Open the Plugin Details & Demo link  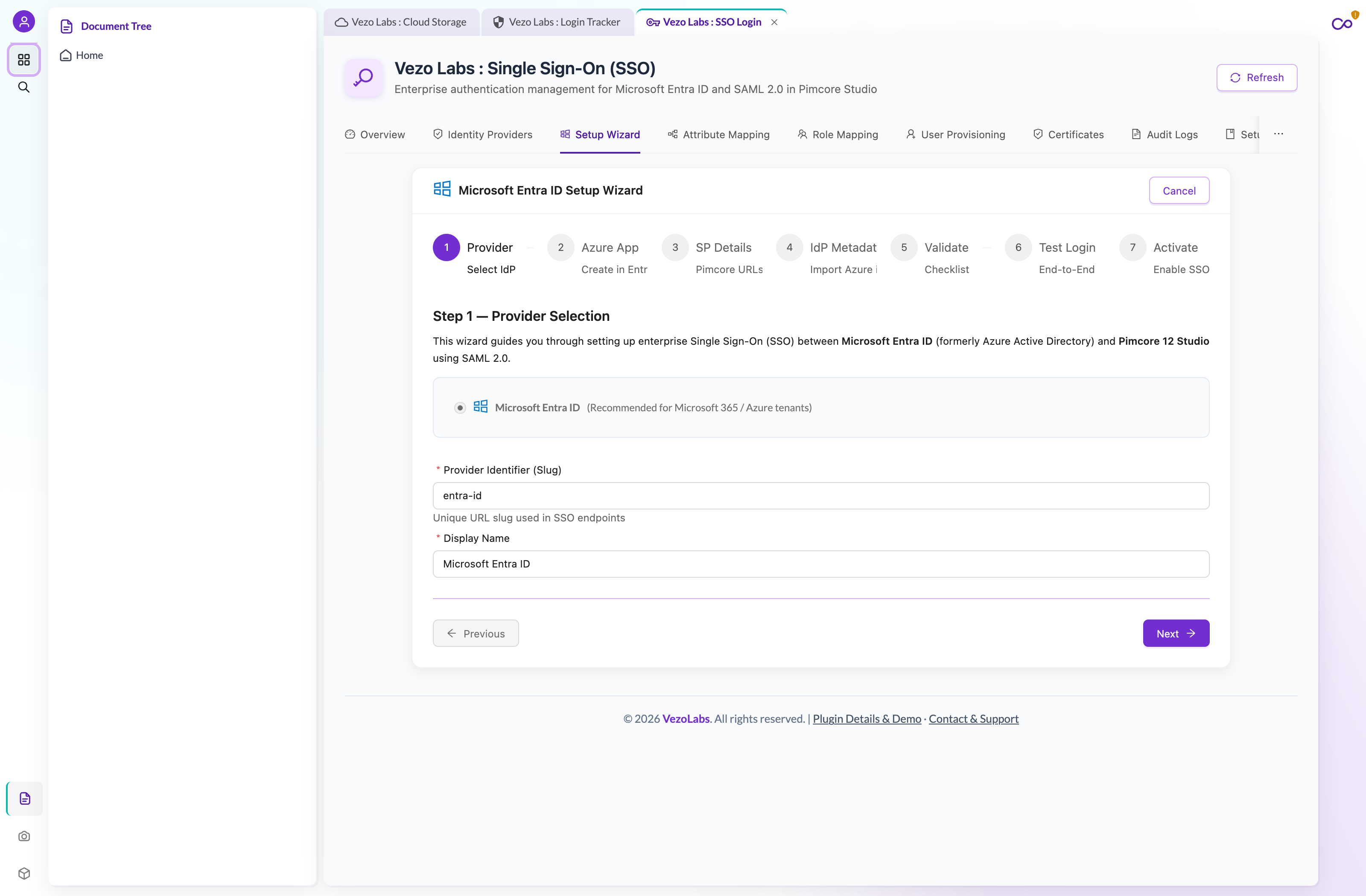tap(867, 719)
